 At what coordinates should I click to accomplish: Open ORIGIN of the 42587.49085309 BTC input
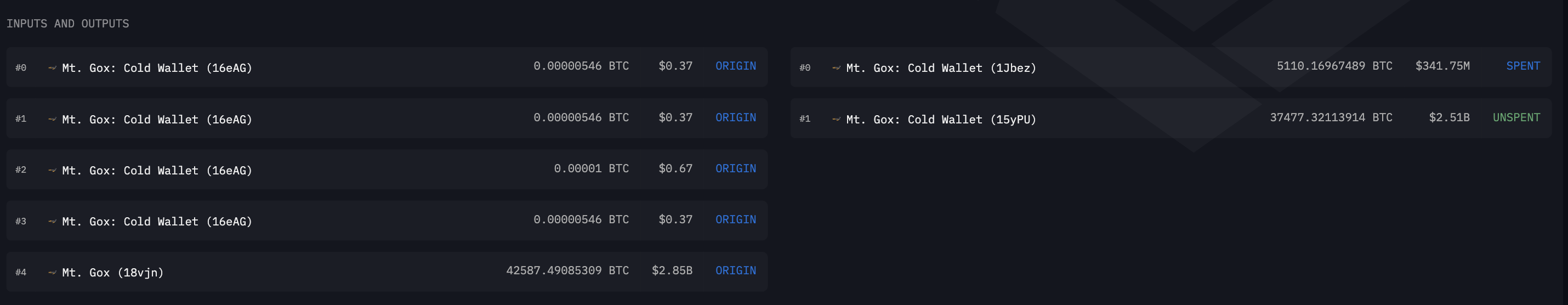(735, 270)
